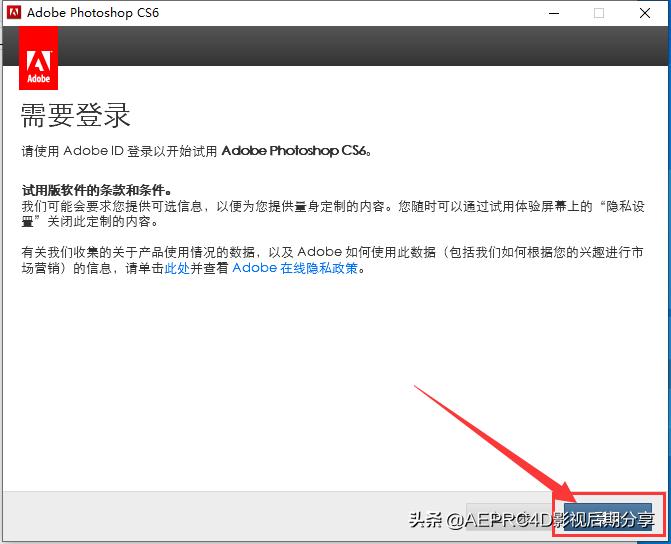Click the bold Adobe Photoshop CS6 product name

[294, 151]
